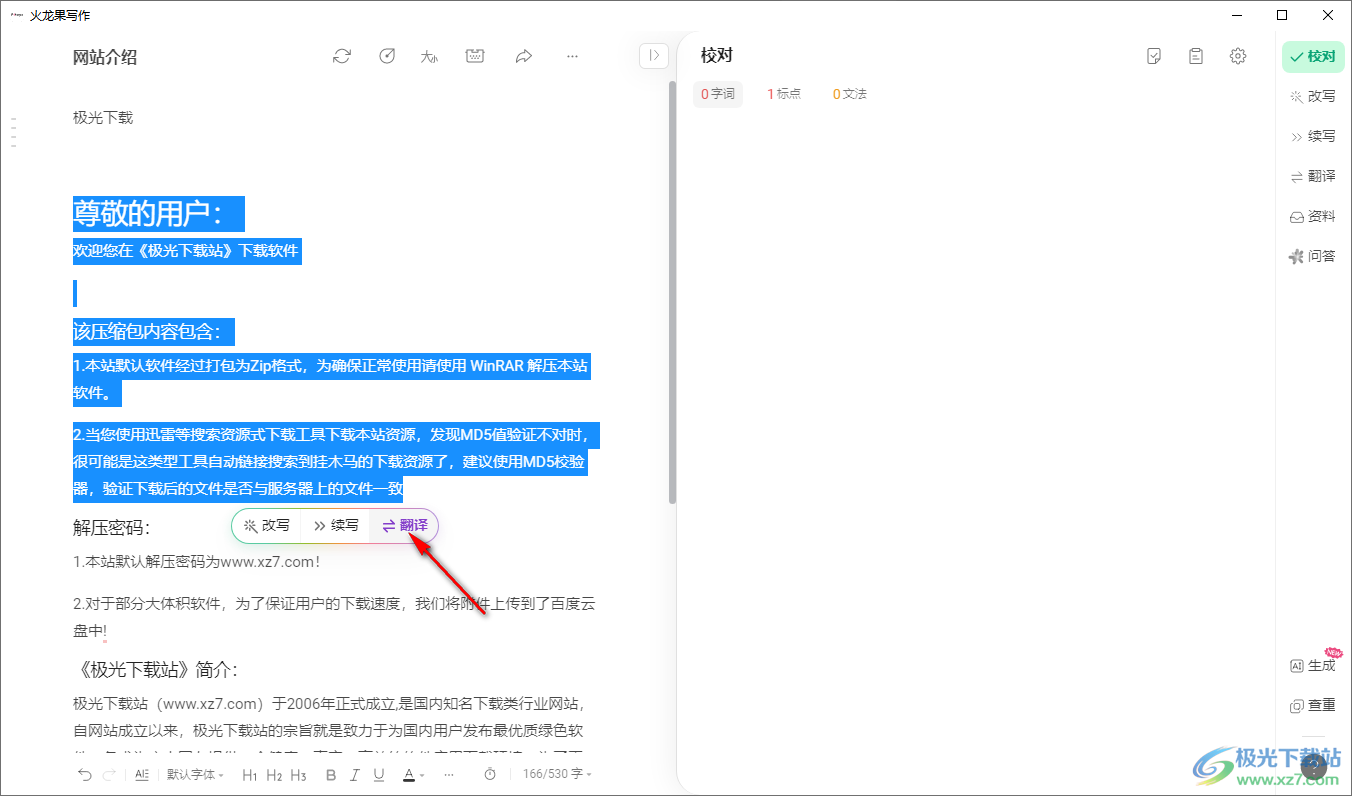Apply the font color A
The image size is (1352, 796).
pos(408,775)
